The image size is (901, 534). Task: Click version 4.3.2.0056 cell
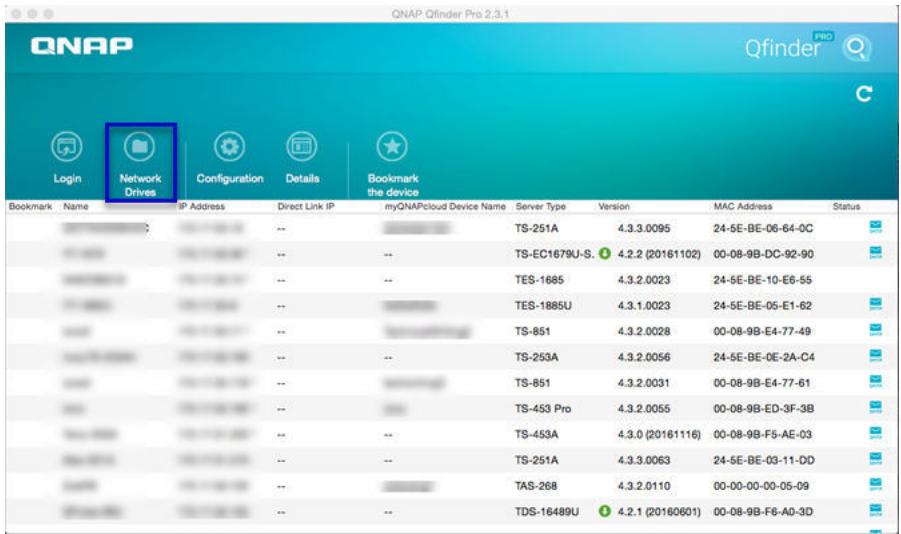(644, 357)
